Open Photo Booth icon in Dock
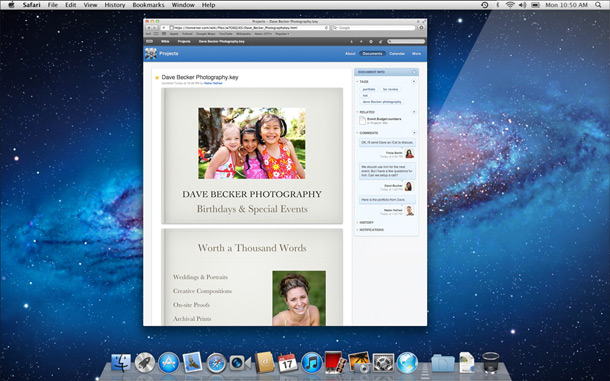This screenshot has width=610, height=381. pos(335,362)
